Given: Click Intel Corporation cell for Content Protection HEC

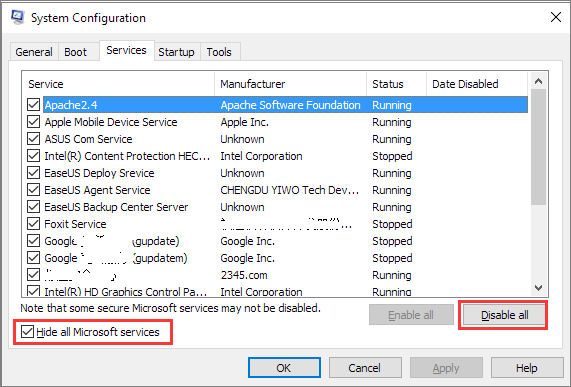Looking at the screenshot, I should (261, 156).
